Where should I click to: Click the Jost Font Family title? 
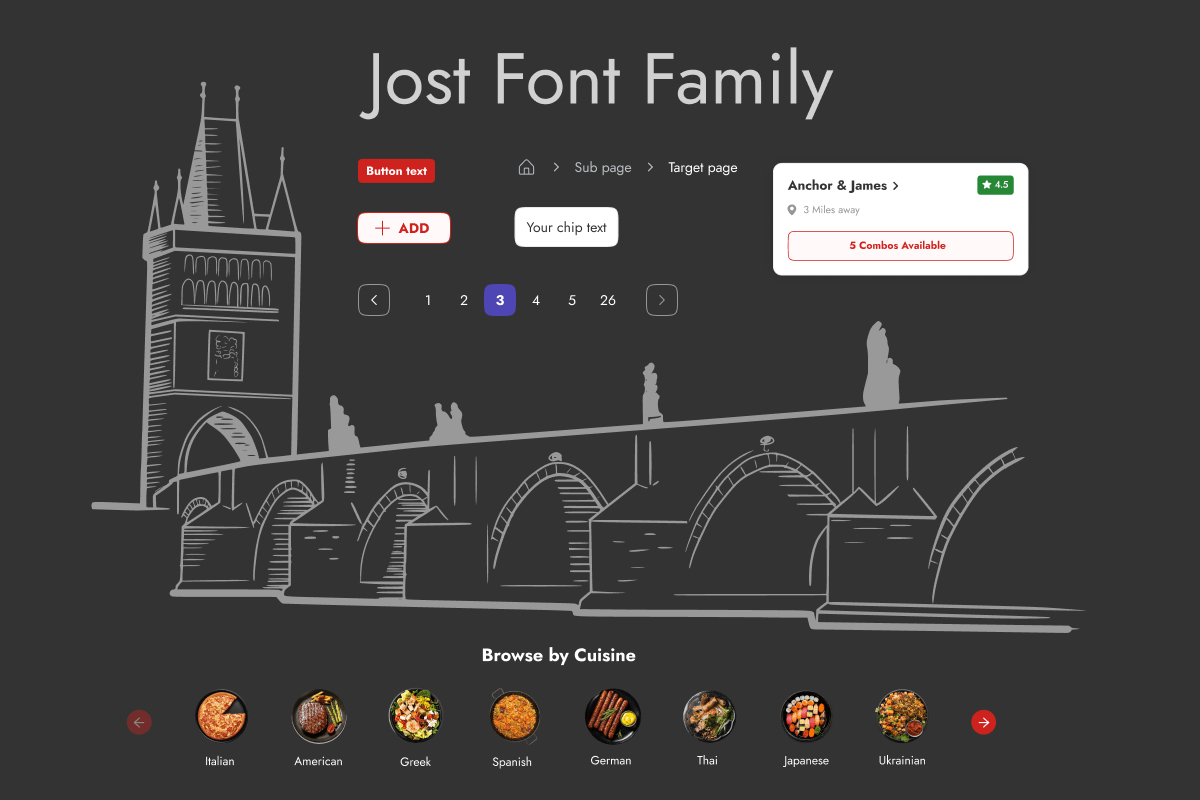pyautogui.click(x=596, y=81)
